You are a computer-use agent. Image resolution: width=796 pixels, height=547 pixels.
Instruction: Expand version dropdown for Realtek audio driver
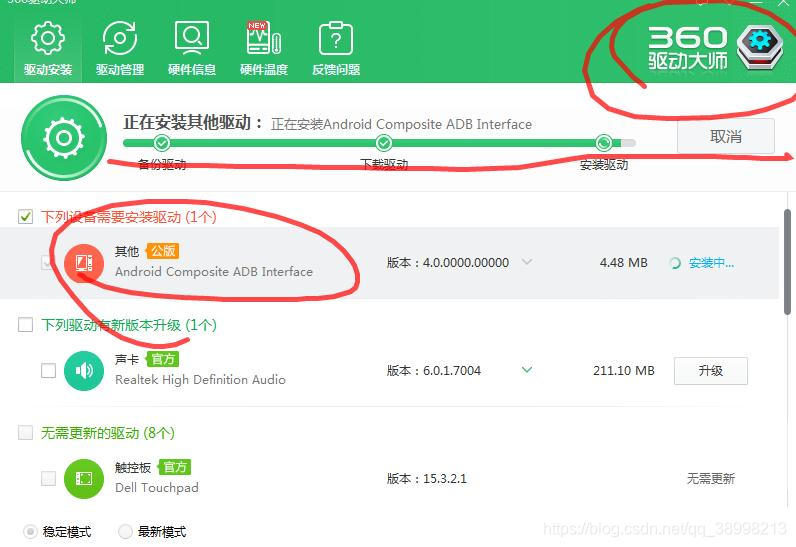[x=527, y=369]
